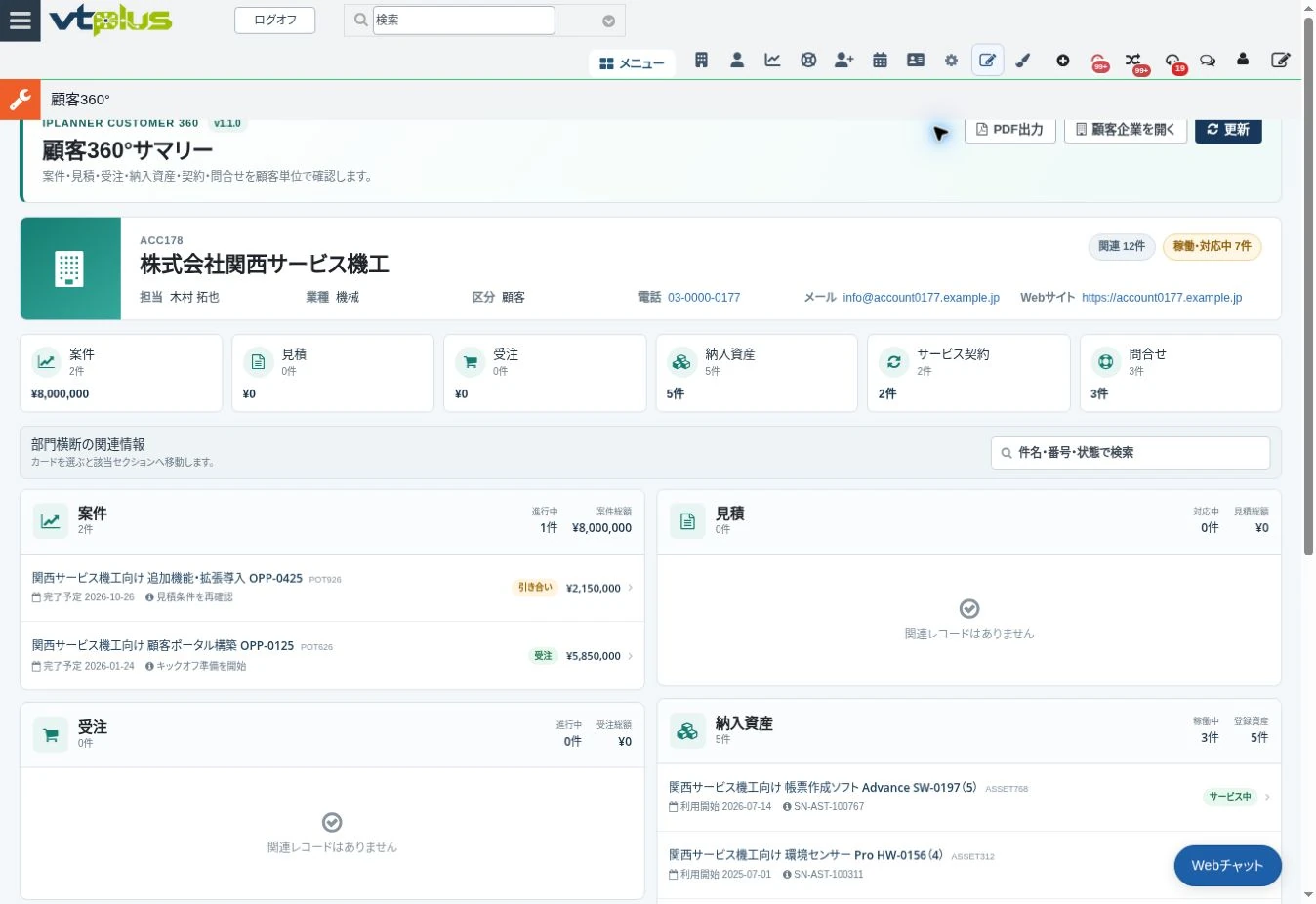
Task: Open the chat bubbles icon in toolbar
Action: pos(1208,61)
